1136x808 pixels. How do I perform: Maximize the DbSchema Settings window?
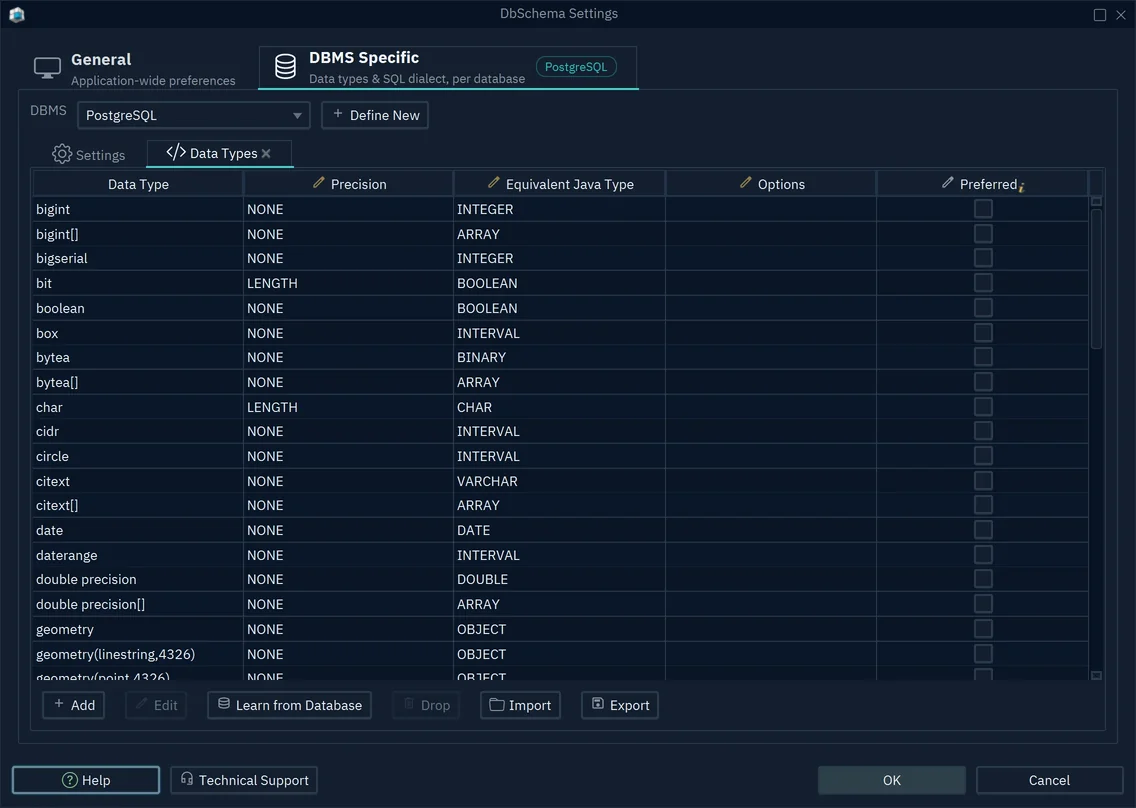(1100, 14)
